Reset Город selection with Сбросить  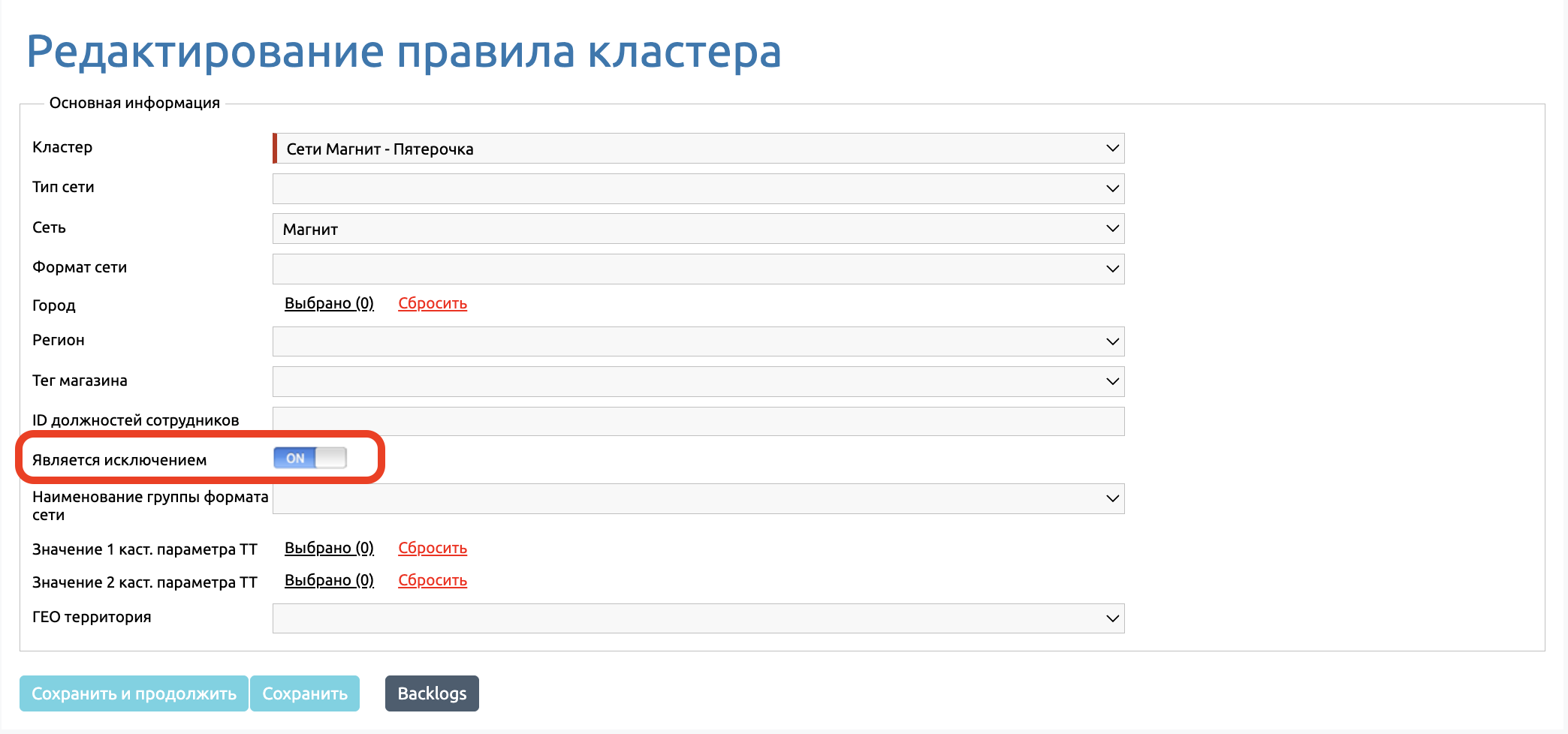(x=433, y=303)
